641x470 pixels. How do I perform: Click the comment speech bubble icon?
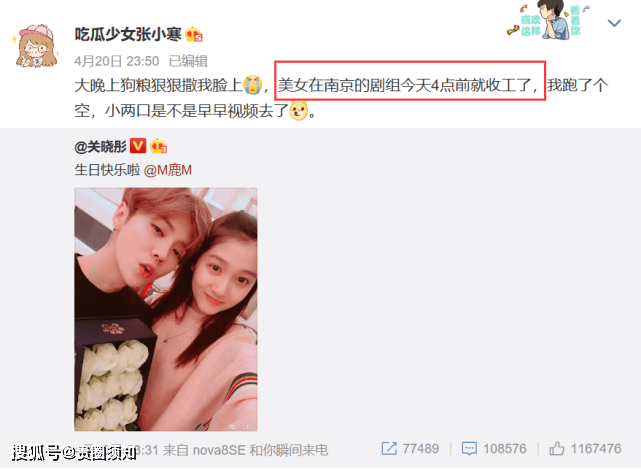click(469, 449)
